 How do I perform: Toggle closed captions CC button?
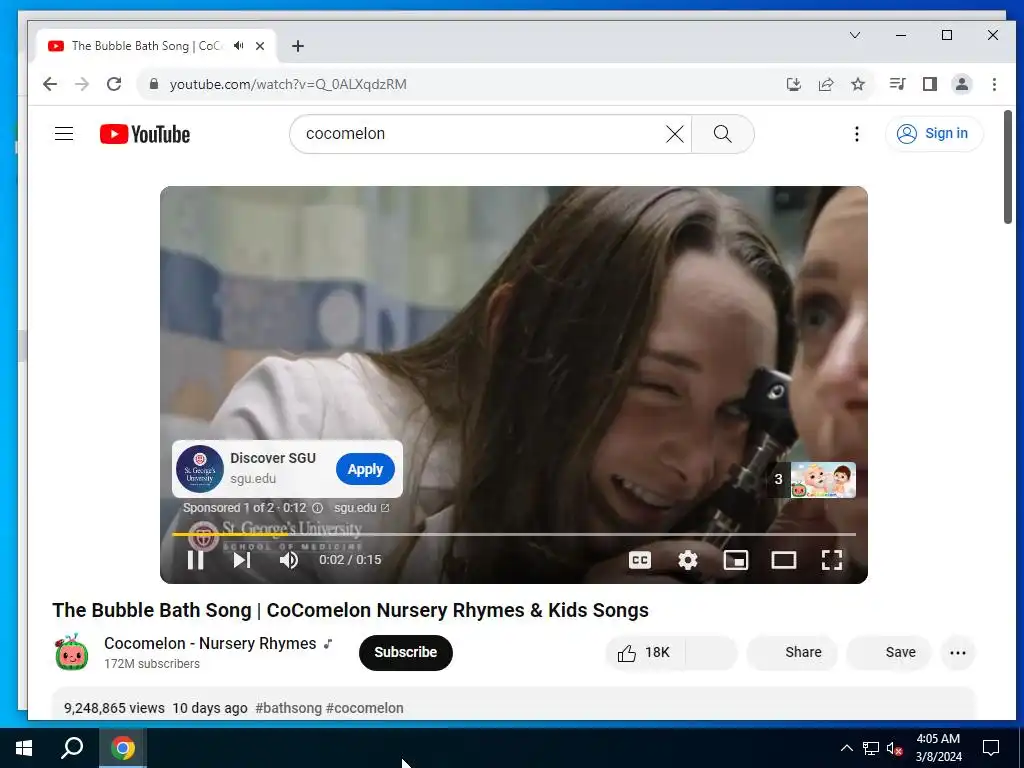click(x=639, y=560)
